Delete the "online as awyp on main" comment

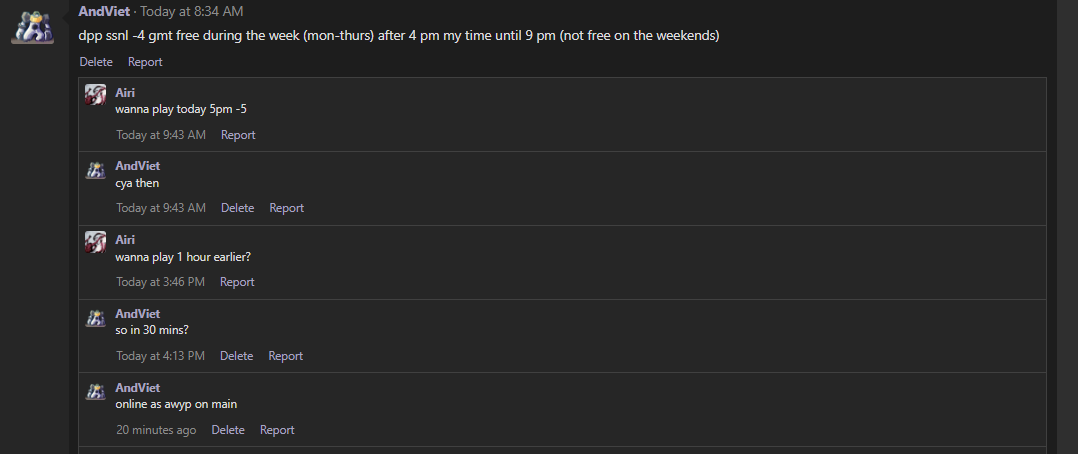coord(228,430)
